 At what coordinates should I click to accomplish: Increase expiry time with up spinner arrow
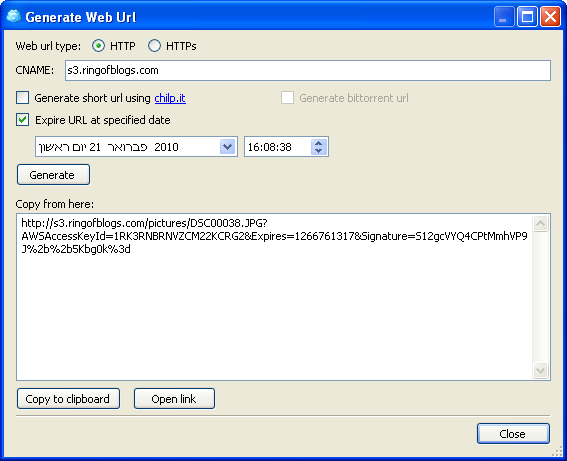click(x=318, y=143)
